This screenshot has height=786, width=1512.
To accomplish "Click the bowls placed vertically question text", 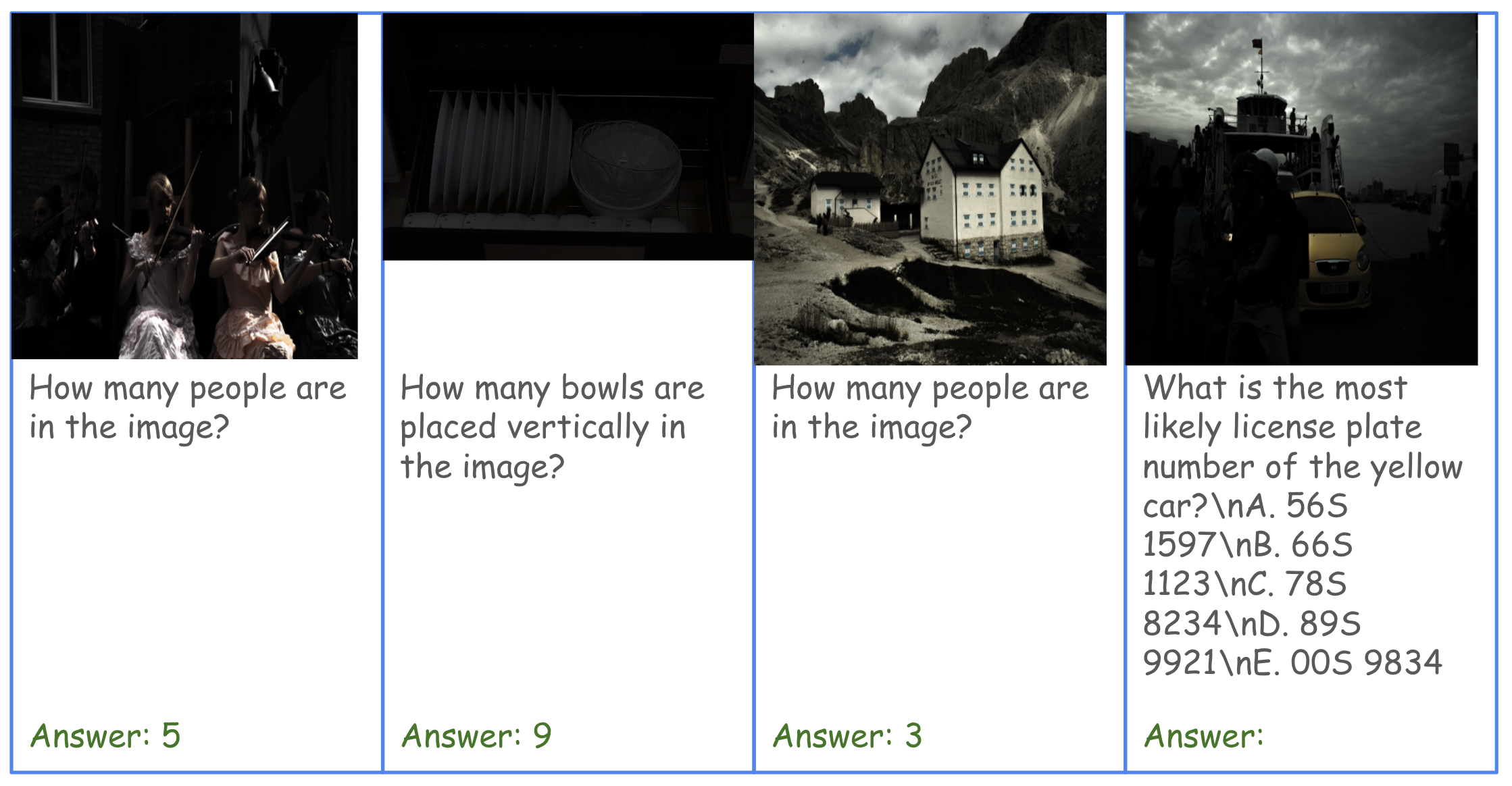I will [x=551, y=427].
